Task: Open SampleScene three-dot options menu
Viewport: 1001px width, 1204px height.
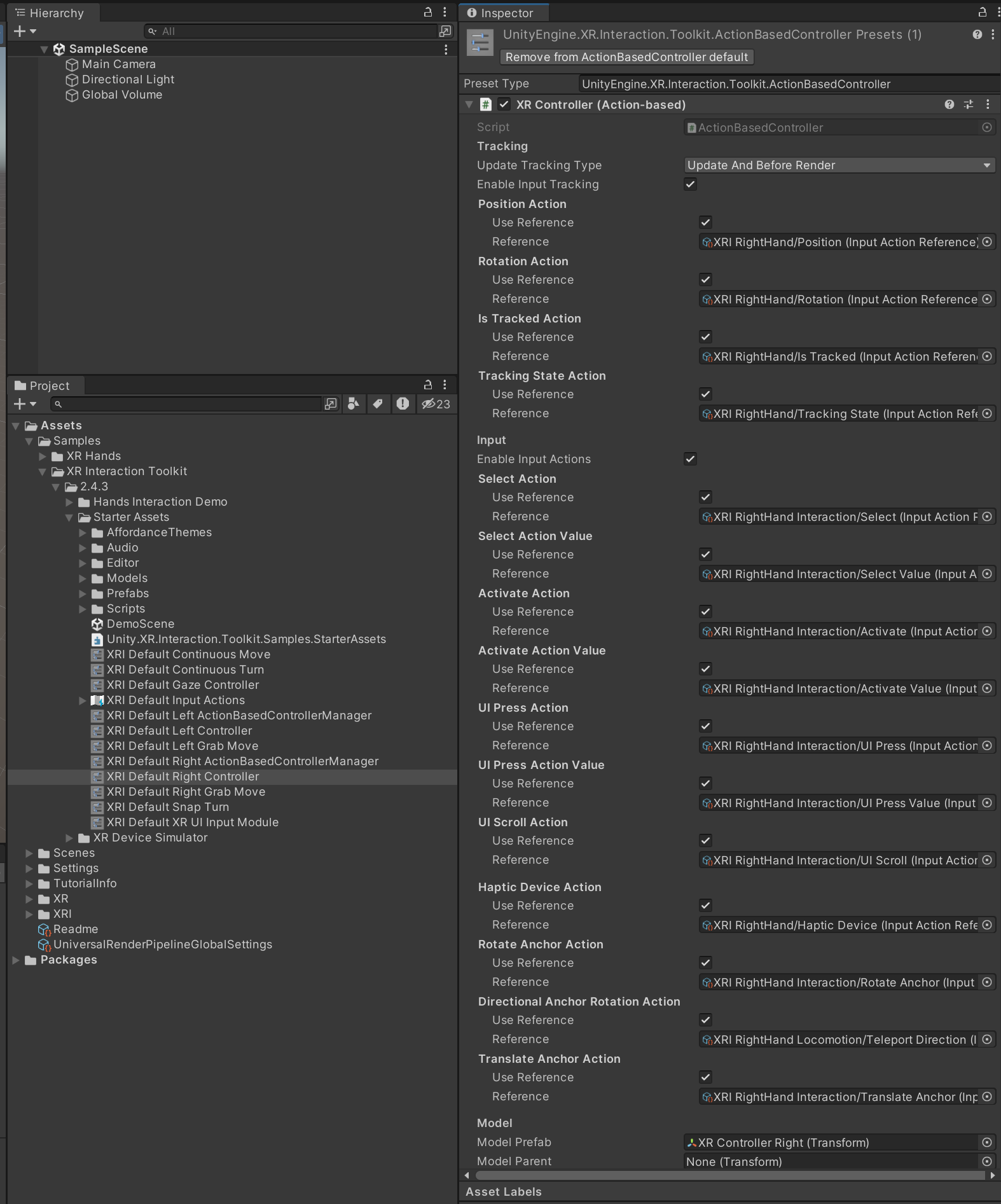Action: tap(446, 49)
